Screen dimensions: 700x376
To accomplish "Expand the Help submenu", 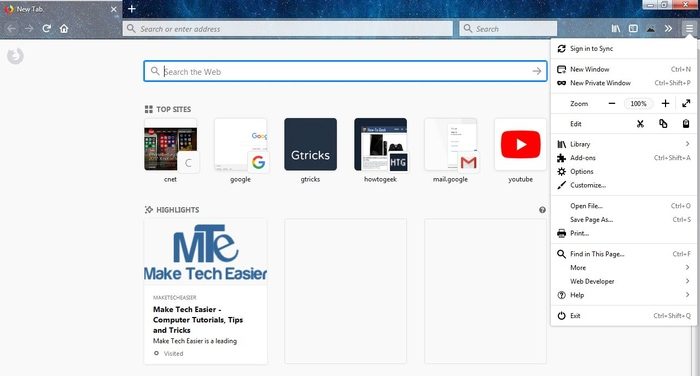I will tap(624, 295).
